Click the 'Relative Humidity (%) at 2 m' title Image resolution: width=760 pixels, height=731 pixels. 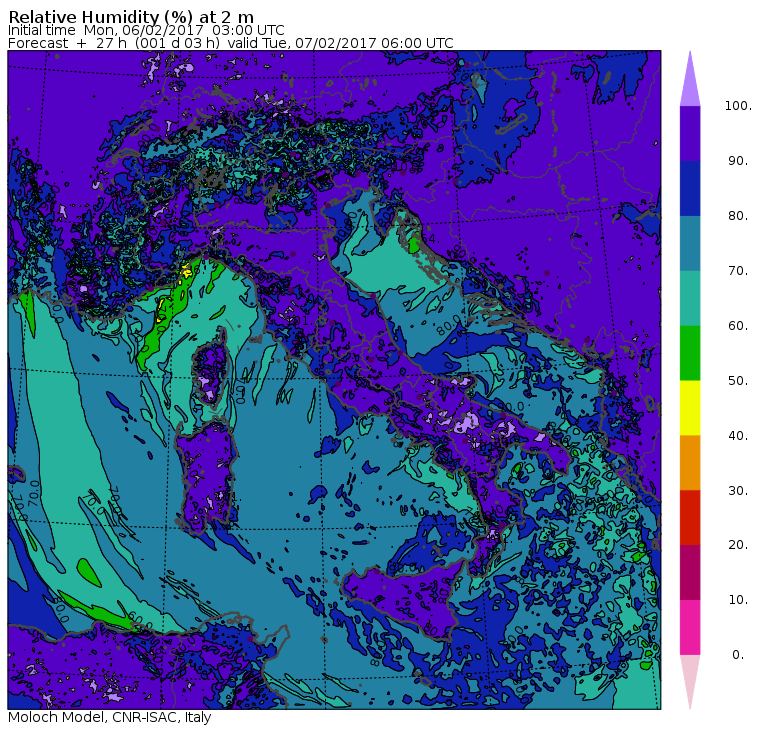(131, 16)
